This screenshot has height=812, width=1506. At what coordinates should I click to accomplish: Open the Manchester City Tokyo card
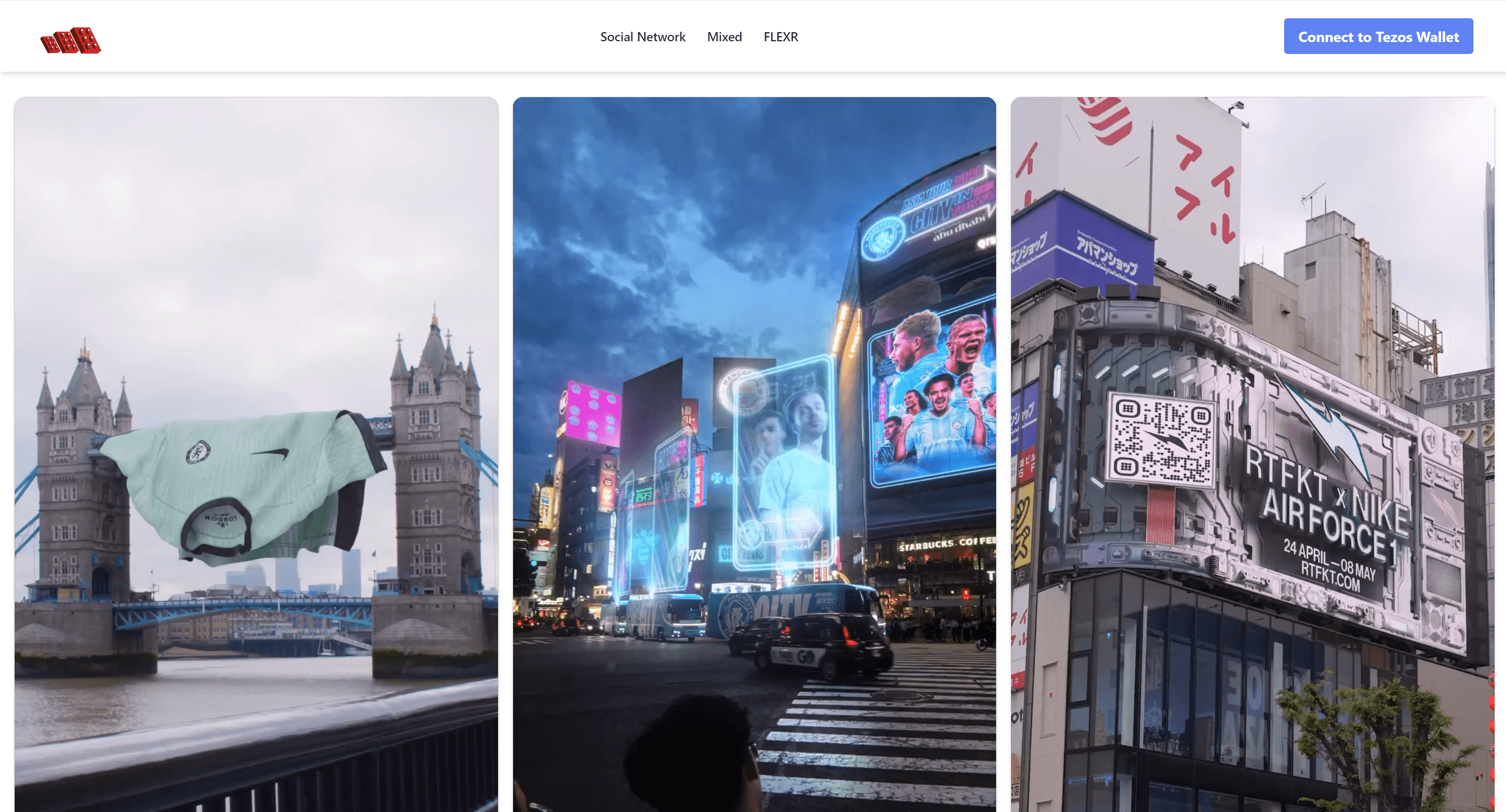(x=754, y=454)
